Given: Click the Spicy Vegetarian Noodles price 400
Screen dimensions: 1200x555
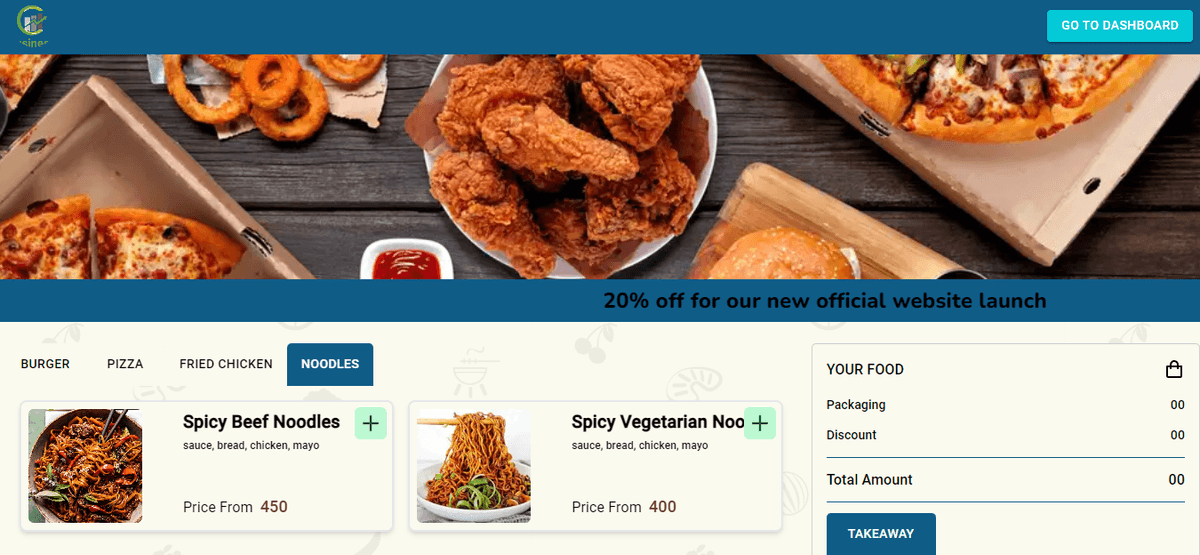Looking at the screenshot, I should tap(663, 507).
